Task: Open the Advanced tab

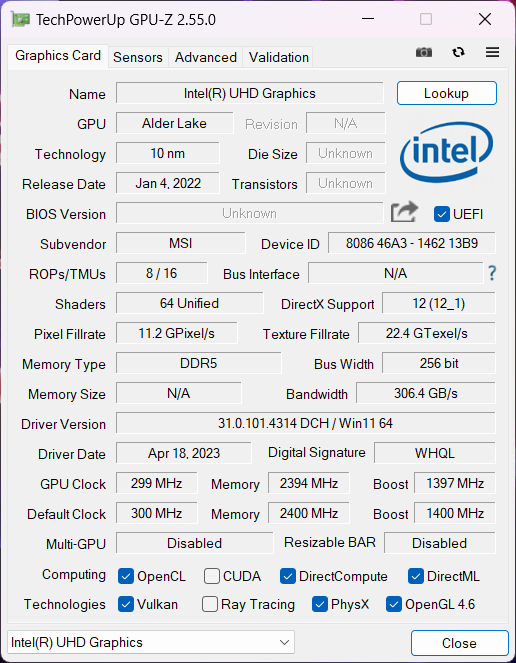Action: tap(206, 57)
